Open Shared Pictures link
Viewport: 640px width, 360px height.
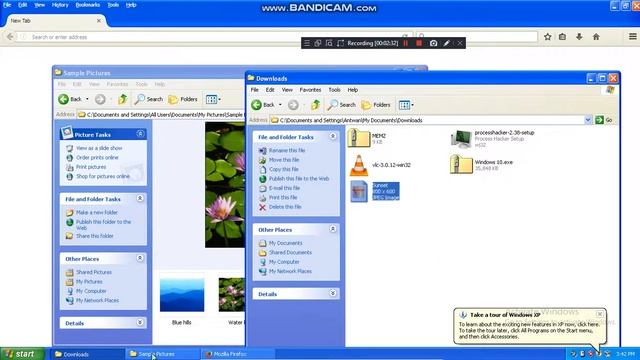(x=94, y=272)
